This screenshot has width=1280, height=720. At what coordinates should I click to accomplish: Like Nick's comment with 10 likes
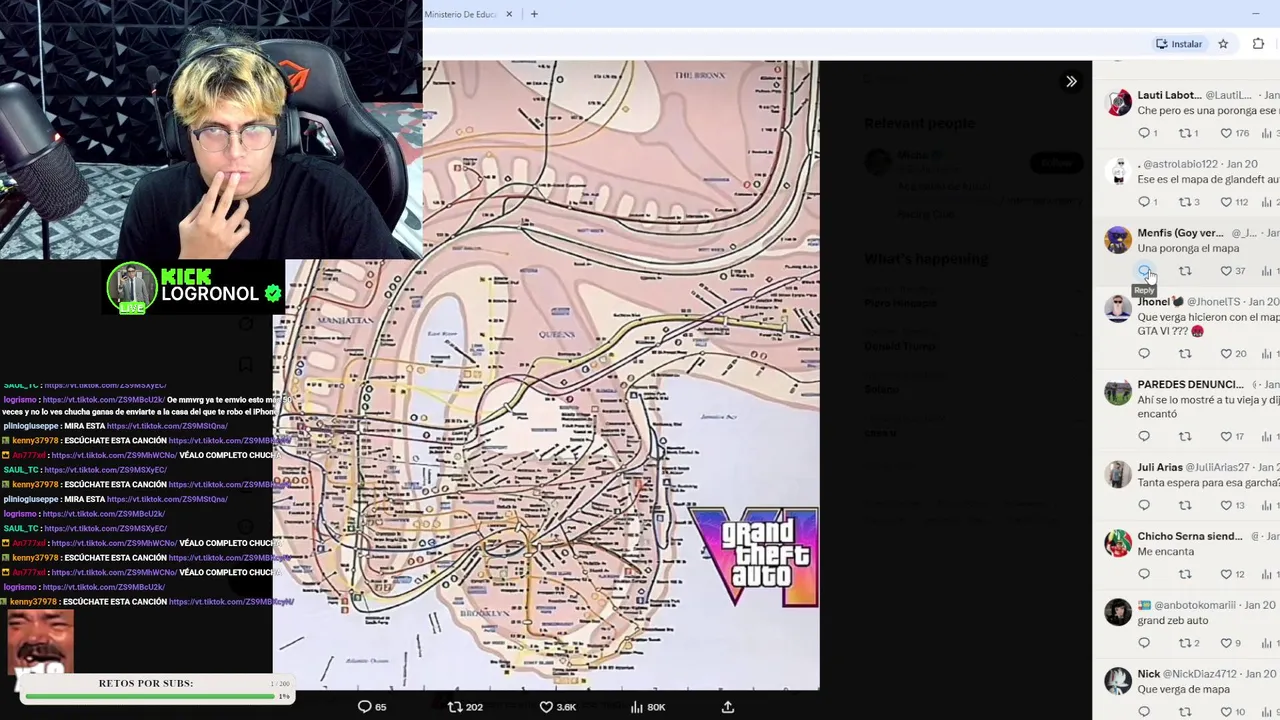click(x=1232, y=712)
